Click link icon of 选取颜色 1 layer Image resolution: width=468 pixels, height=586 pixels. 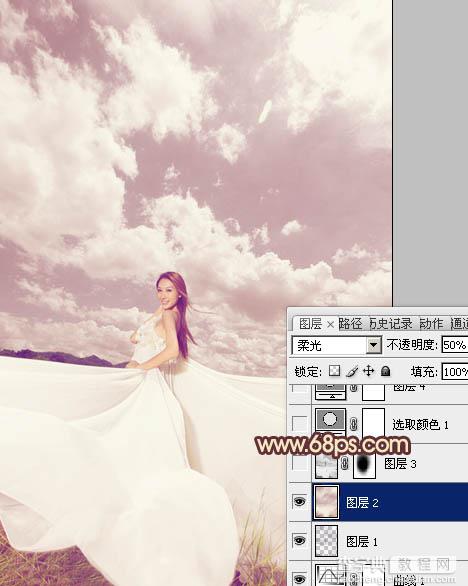pos(354,423)
